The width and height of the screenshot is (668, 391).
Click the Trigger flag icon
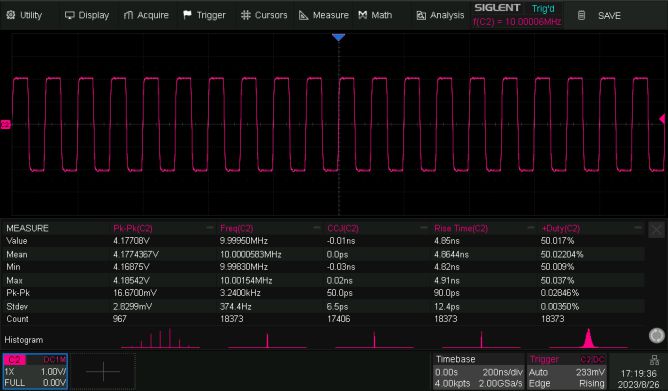[187, 15]
